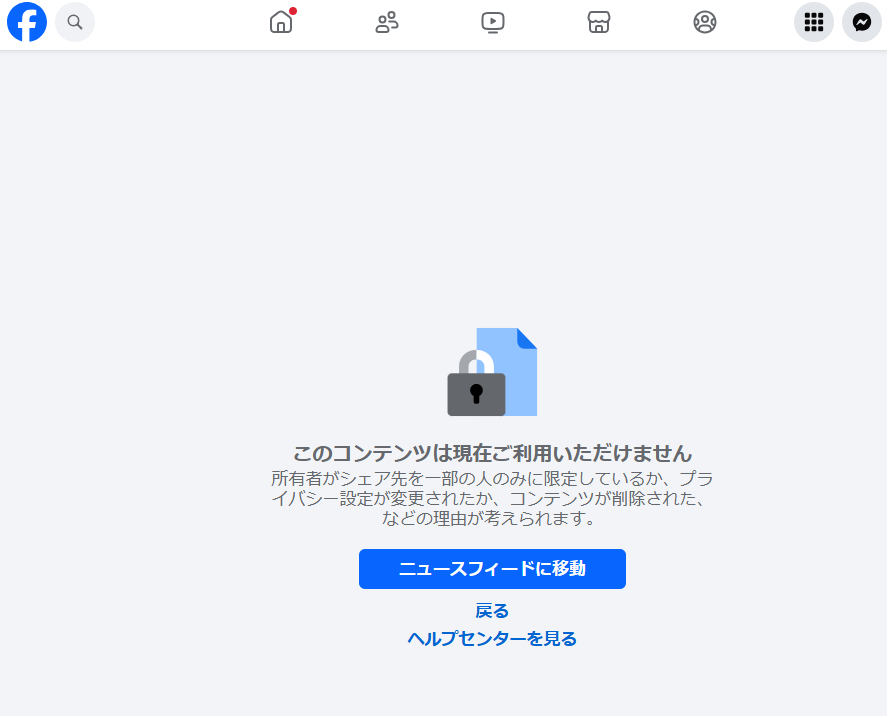Open the nine-dot menu grid icon

tap(814, 22)
